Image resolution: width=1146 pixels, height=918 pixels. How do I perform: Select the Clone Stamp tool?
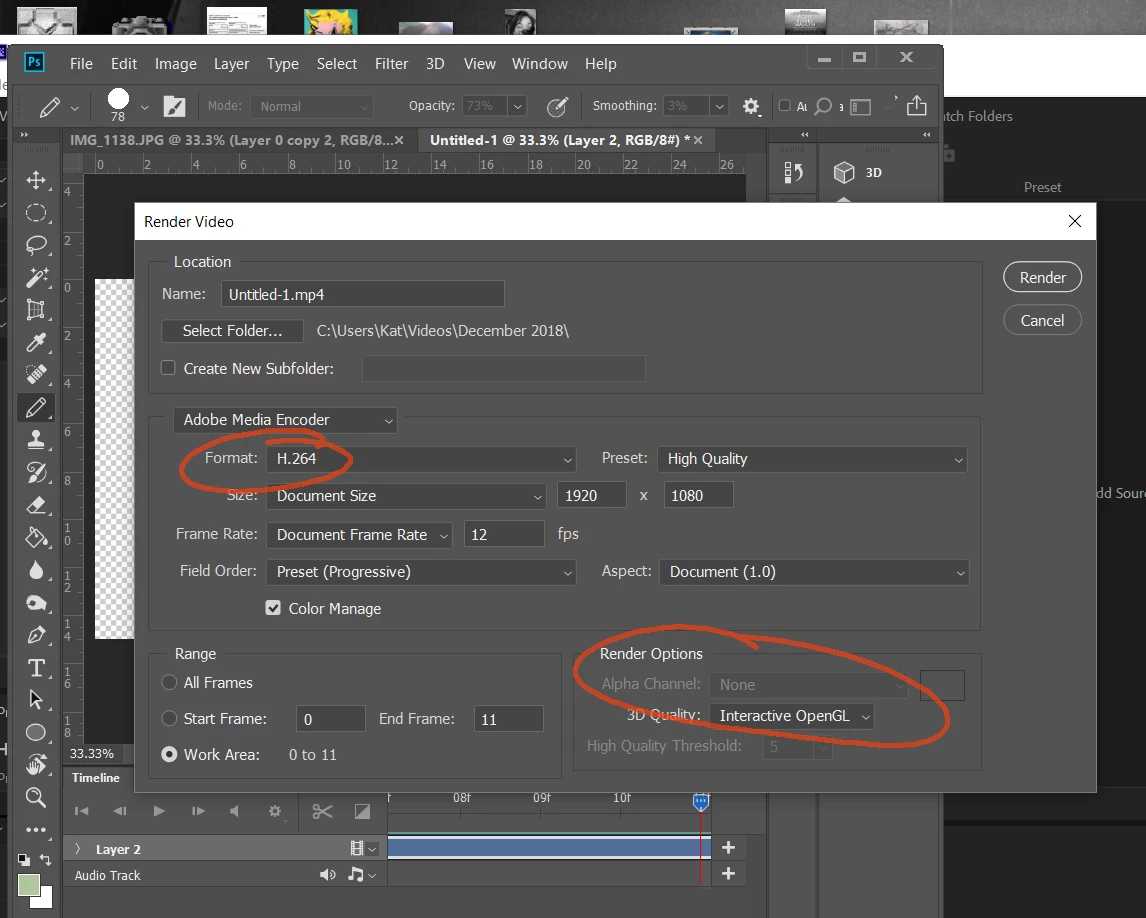pos(36,439)
